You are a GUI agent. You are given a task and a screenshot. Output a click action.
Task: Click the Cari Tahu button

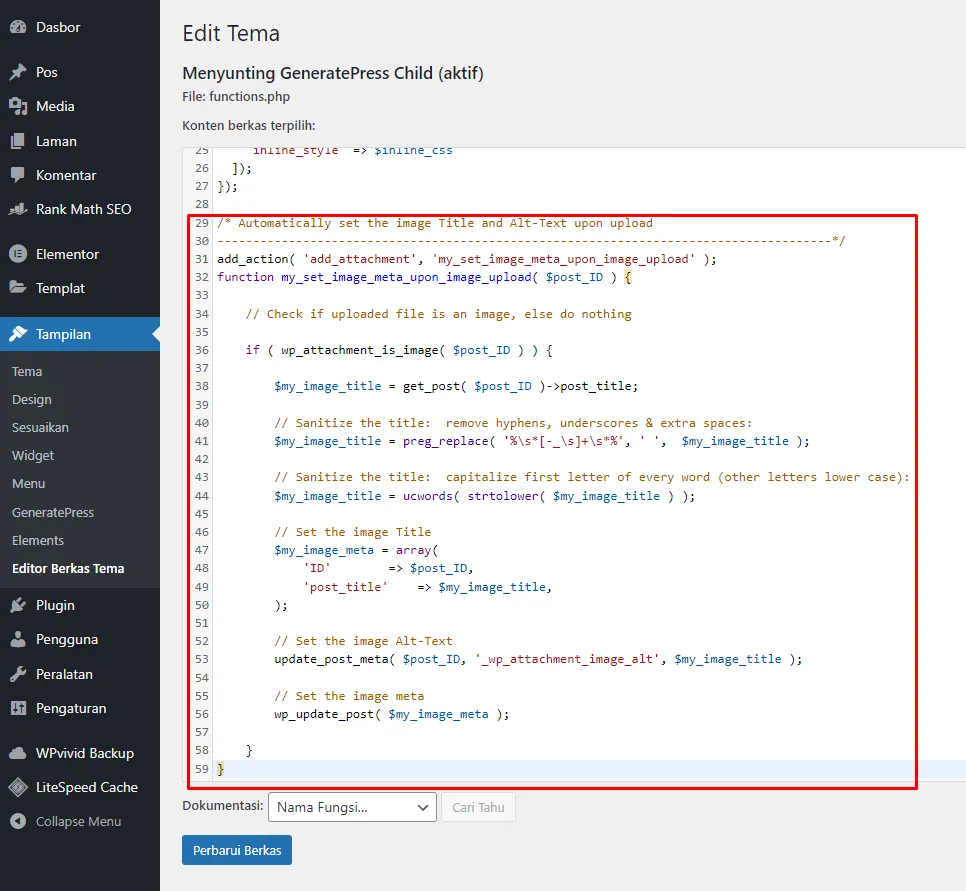(x=478, y=807)
